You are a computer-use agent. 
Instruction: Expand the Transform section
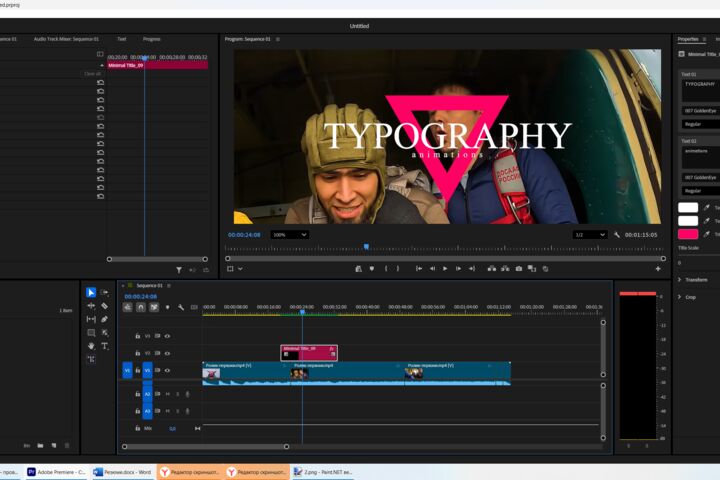(679, 279)
